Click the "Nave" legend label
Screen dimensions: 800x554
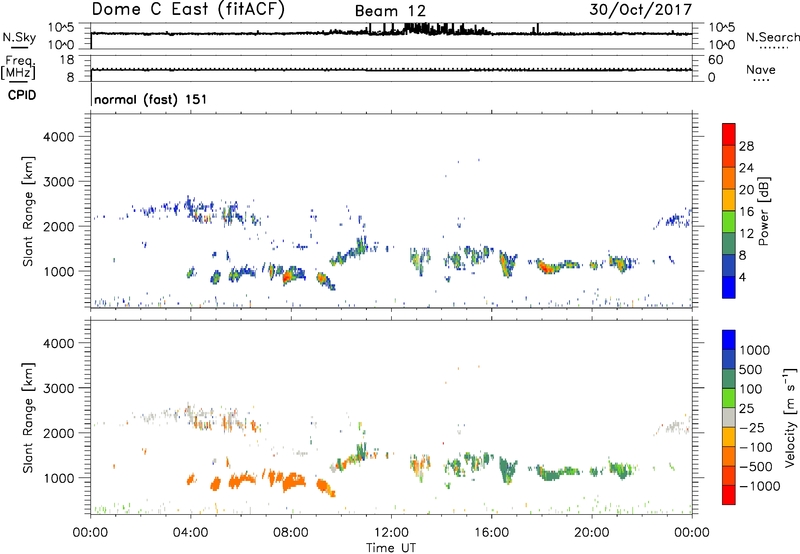click(761, 70)
